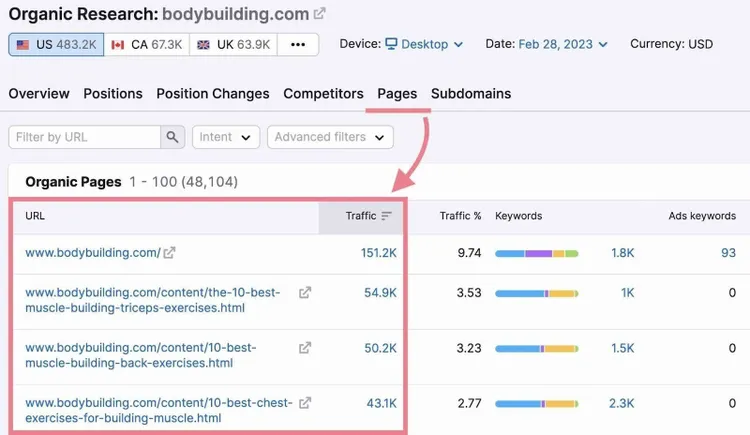Click the search magnifier icon in URL filter
Viewport: 750px width, 435px height.
tap(172, 137)
